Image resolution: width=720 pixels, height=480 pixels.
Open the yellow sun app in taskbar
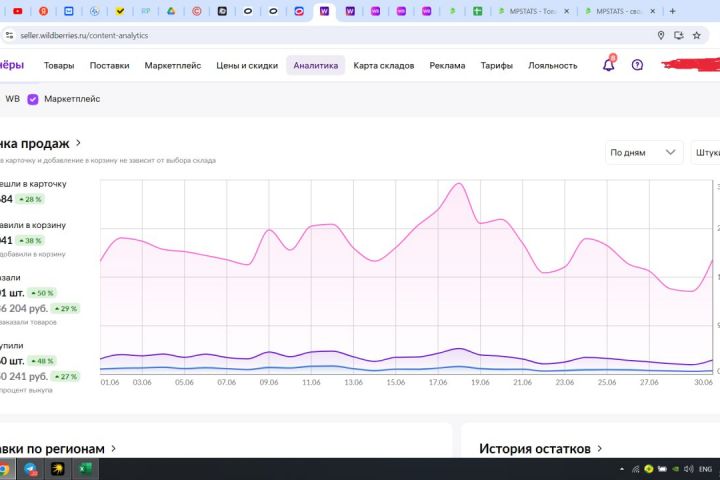(57, 469)
